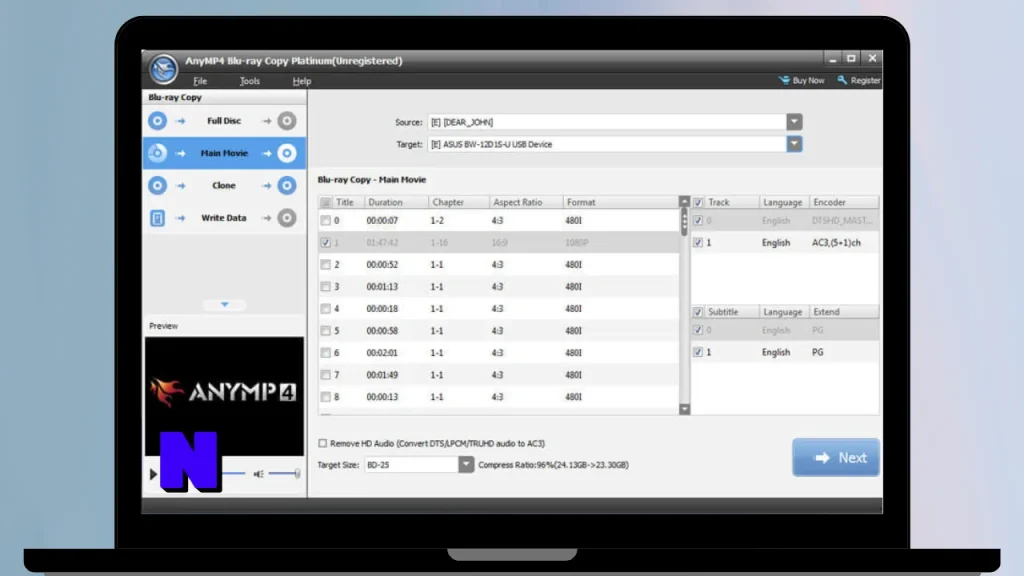Enable Remove HD Audio checkbox

coord(323,443)
